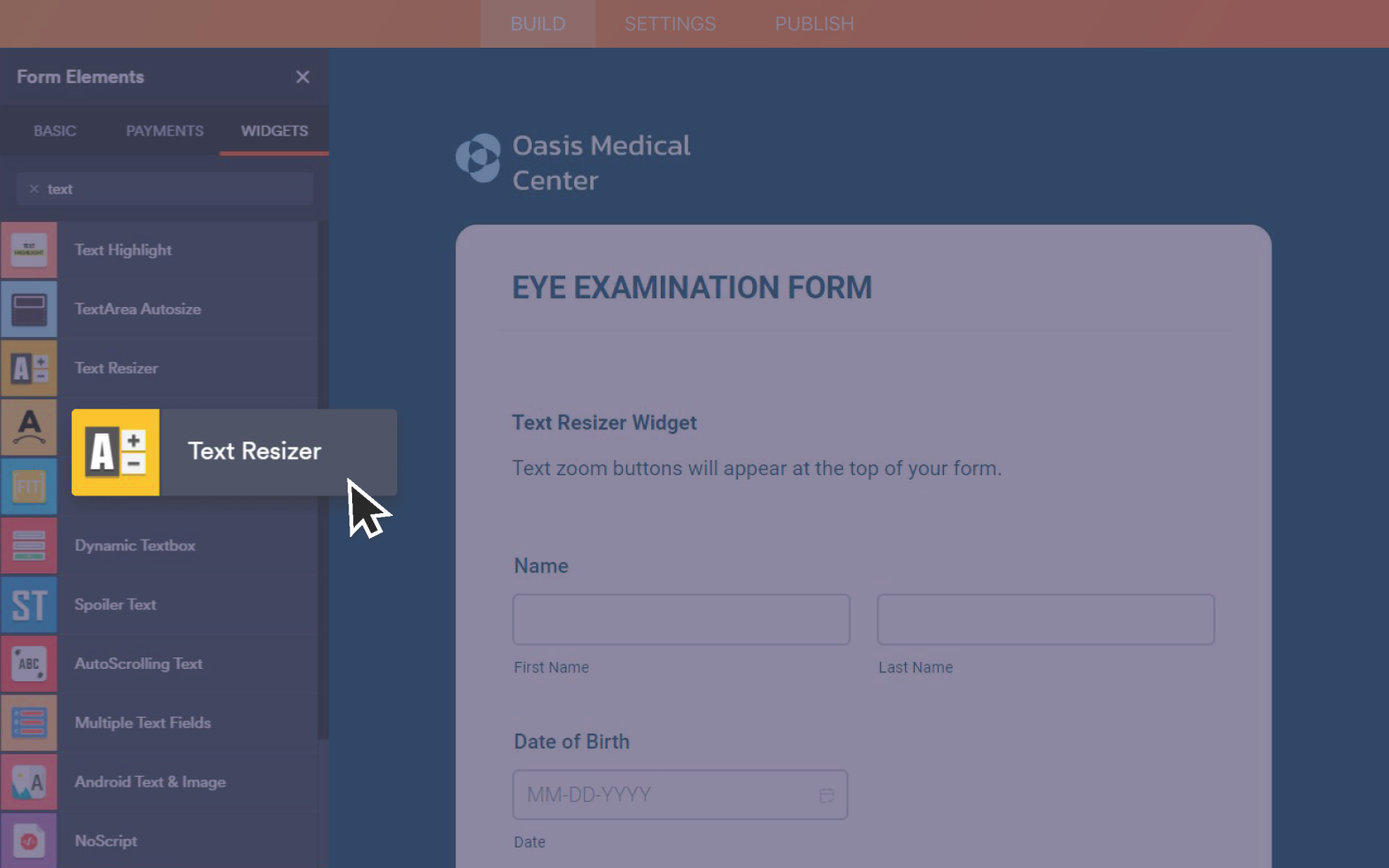
Task: Click the Date of Birth input
Action: (679, 795)
